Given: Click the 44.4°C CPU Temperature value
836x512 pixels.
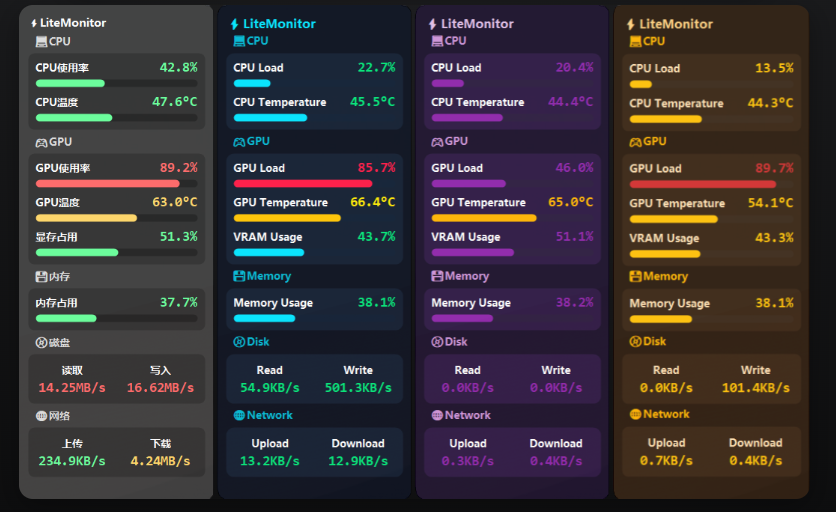Looking at the screenshot, I should [x=570, y=102].
